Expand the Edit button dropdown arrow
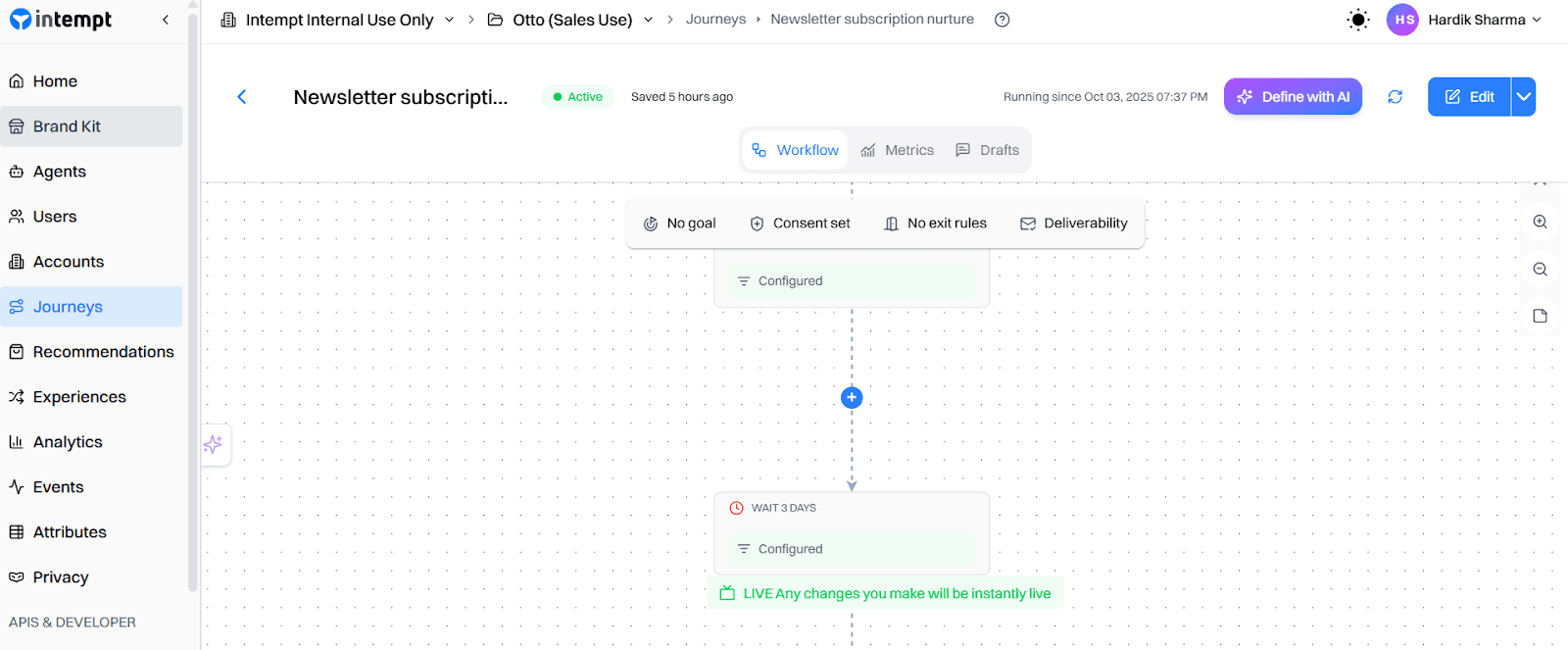This screenshot has height=650, width=1568. (x=1523, y=97)
